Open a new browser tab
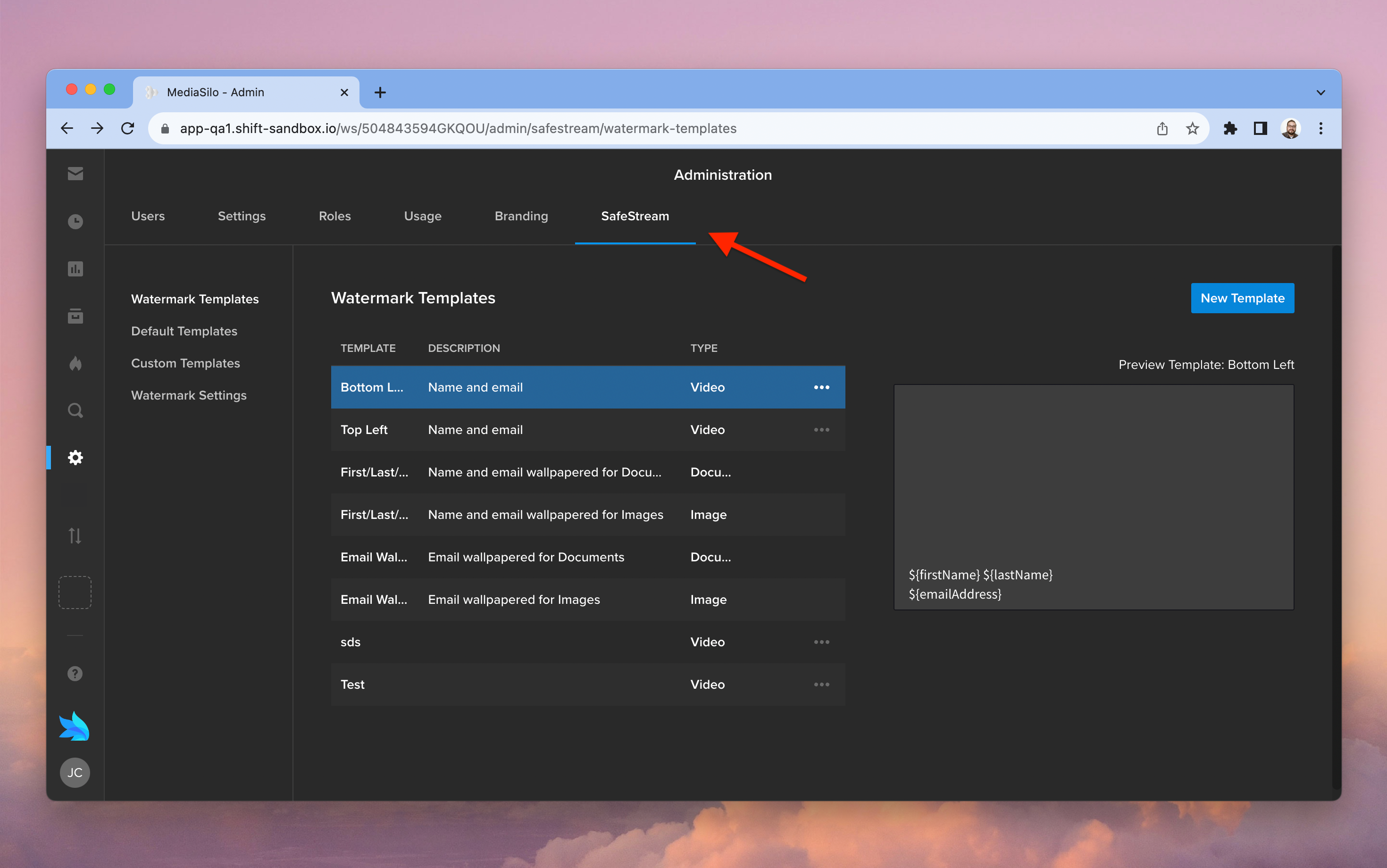The height and width of the screenshot is (868, 1387). 380,92
